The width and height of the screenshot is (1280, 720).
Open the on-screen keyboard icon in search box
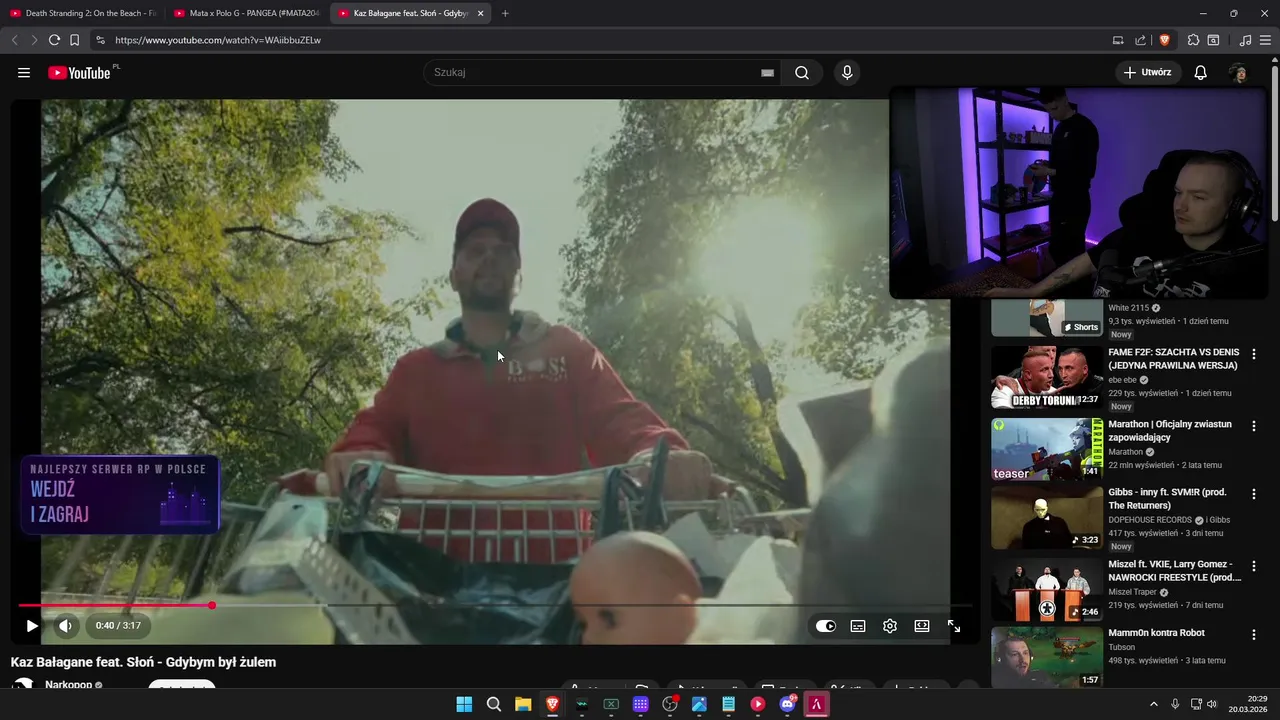pos(767,72)
